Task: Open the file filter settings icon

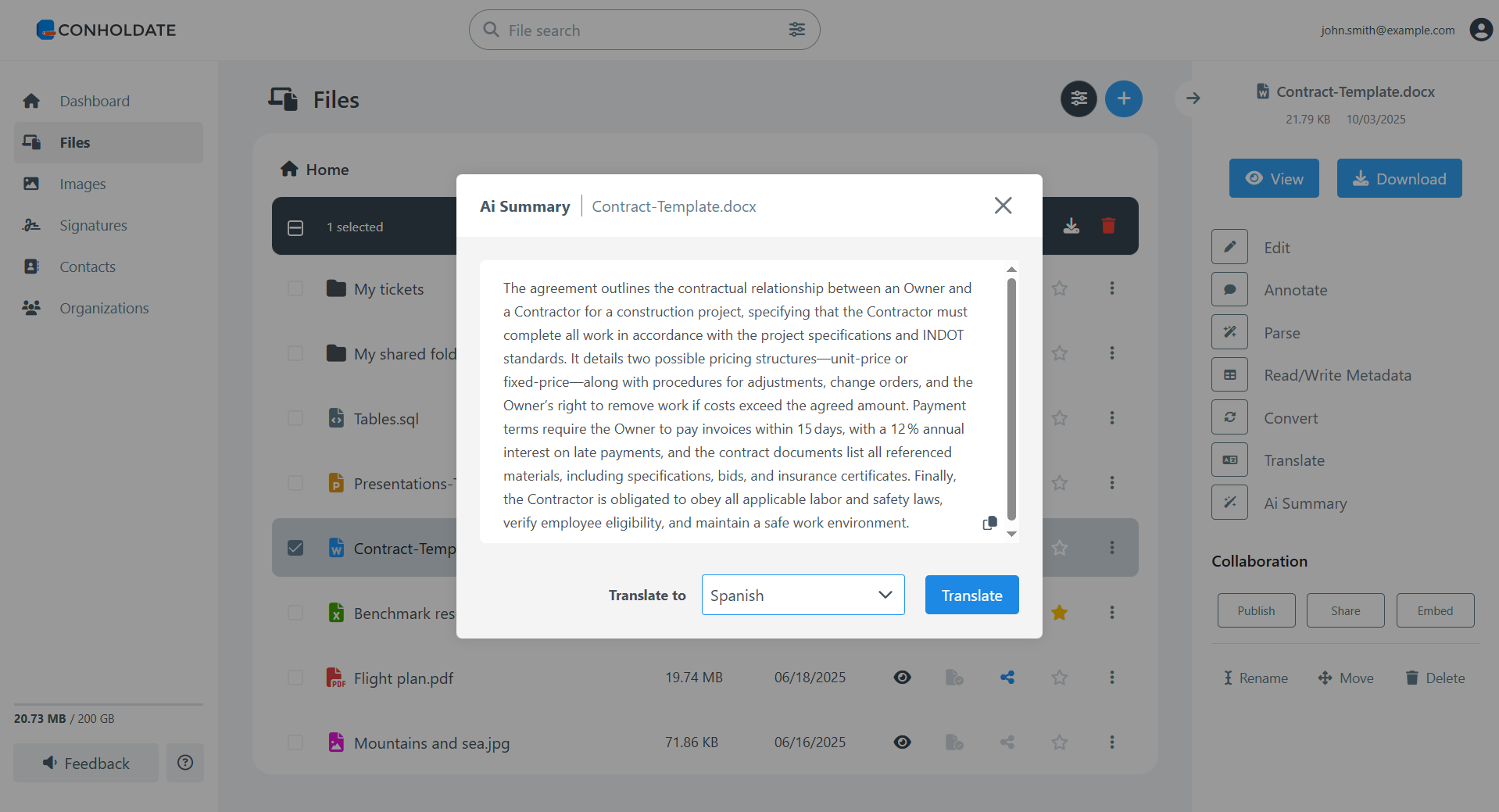Action: click(1079, 99)
